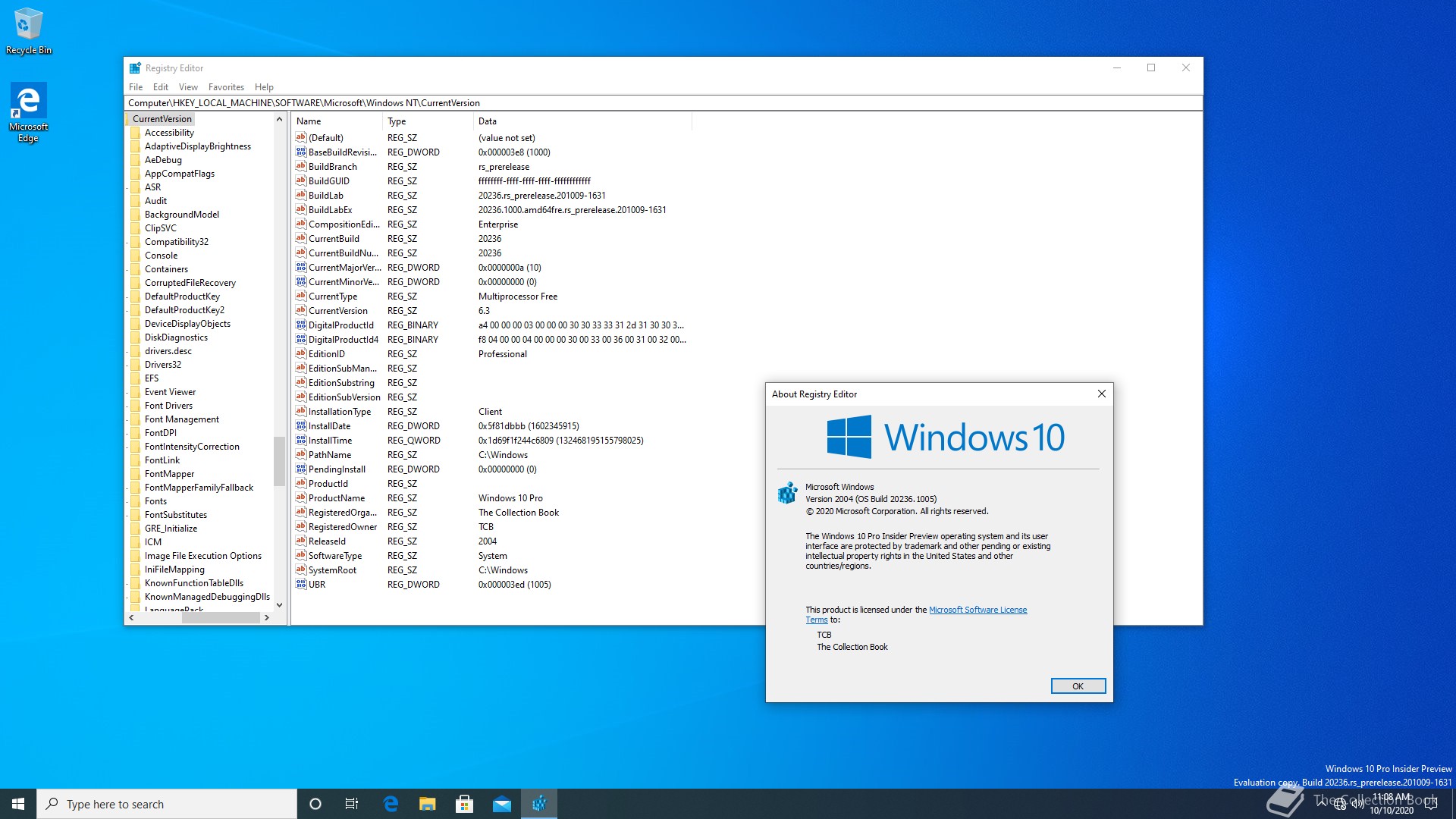Select the ProductName string value icon

pyautogui.click(x=301, y=497)
